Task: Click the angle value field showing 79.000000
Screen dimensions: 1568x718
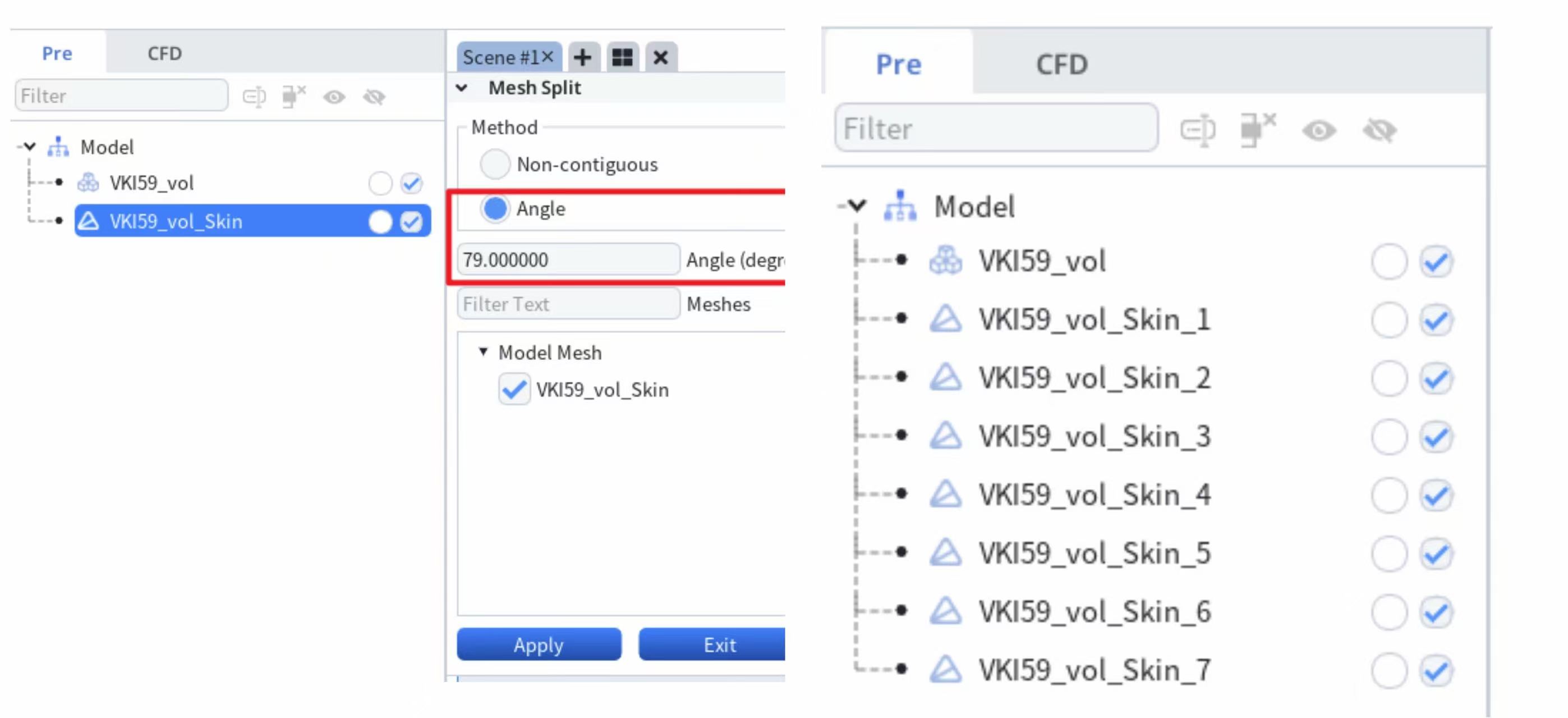Action: pyautogui.click(x=568, y=259)
